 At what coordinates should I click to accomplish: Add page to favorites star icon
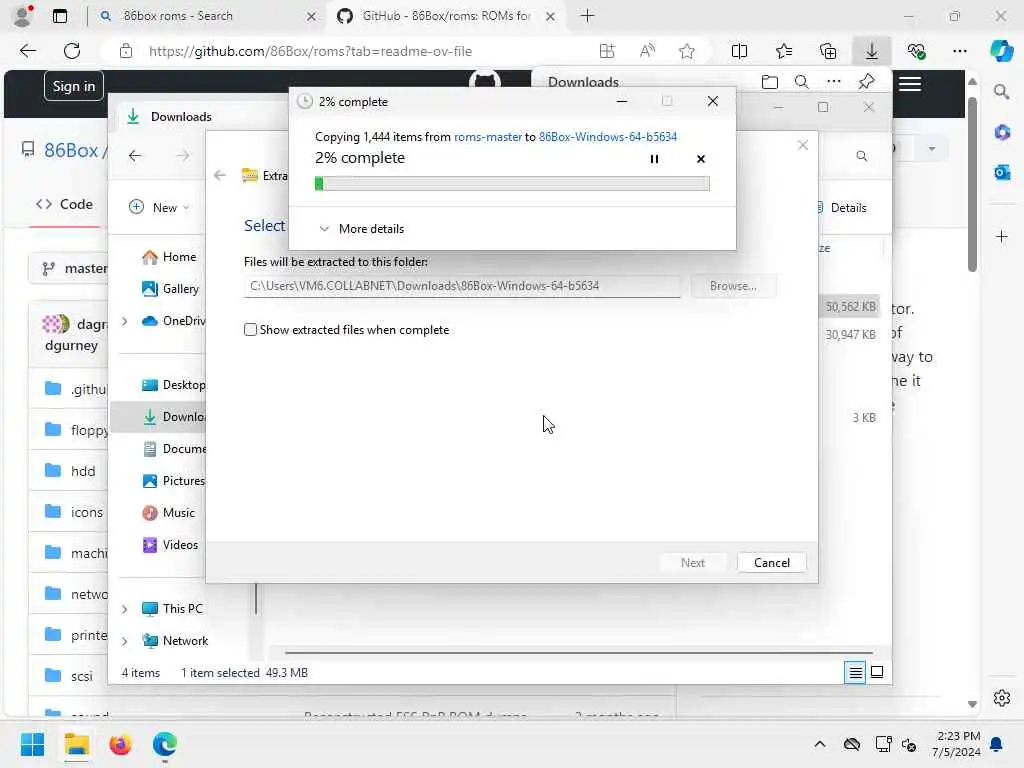point(686,51)
